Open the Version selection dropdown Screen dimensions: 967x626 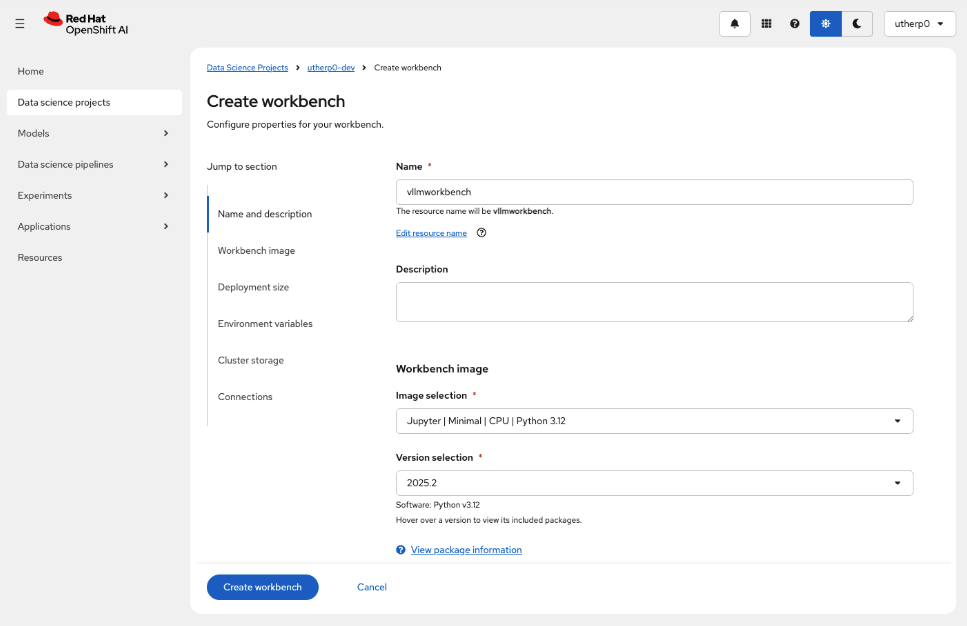point(654,483)
